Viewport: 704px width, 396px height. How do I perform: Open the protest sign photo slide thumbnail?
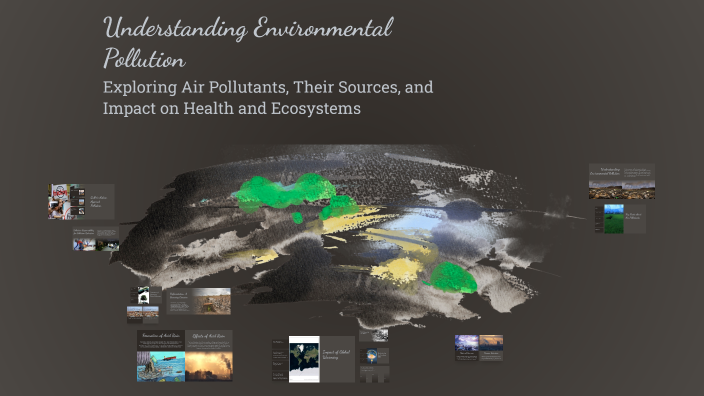coord(81,202)
